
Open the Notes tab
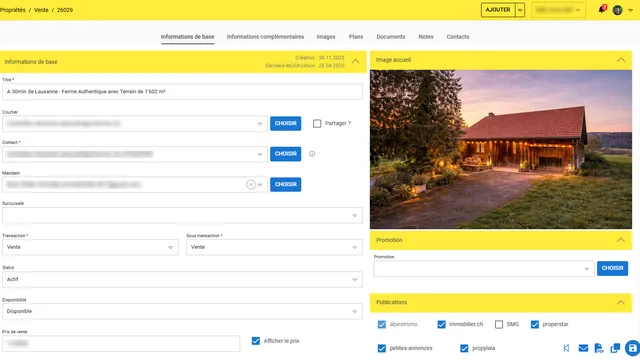pyautogui.click(x=426, y=37)
